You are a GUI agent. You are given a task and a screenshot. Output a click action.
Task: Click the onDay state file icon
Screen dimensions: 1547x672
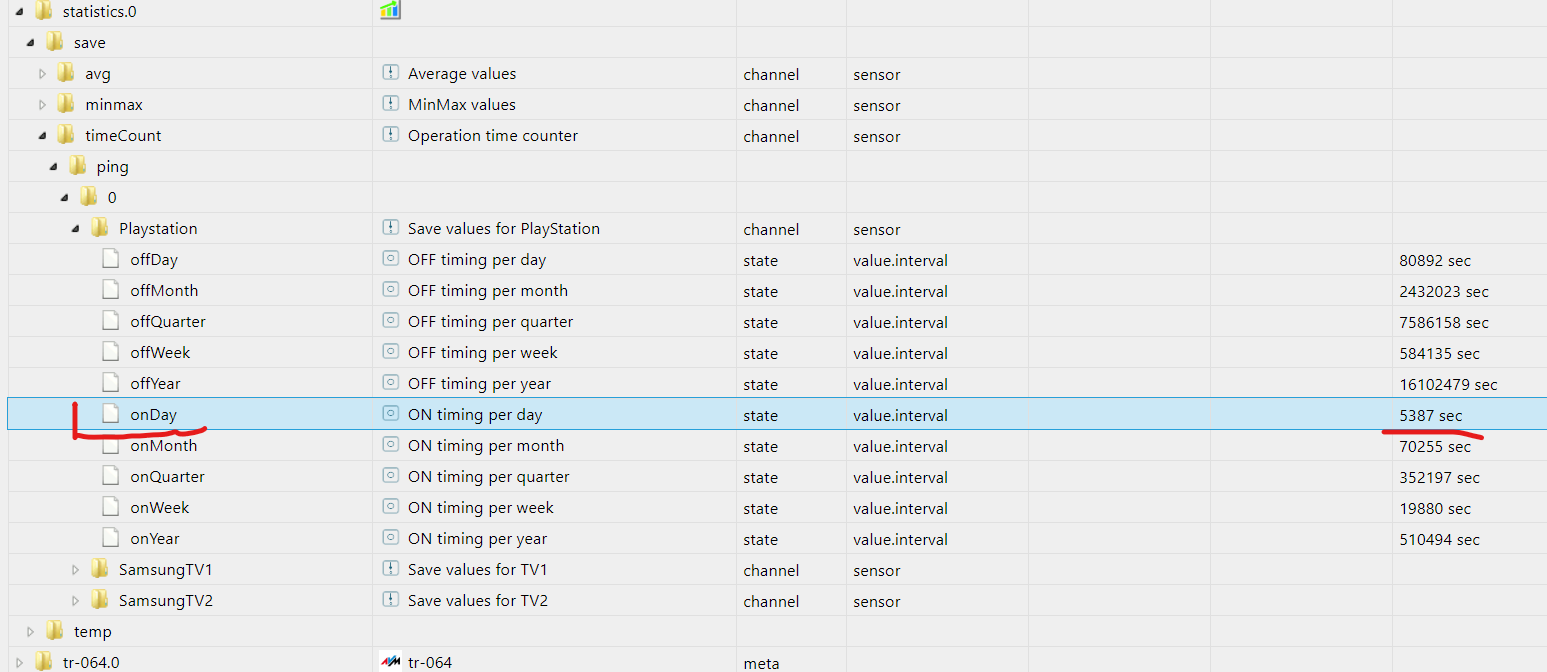[x=111, y=414]
